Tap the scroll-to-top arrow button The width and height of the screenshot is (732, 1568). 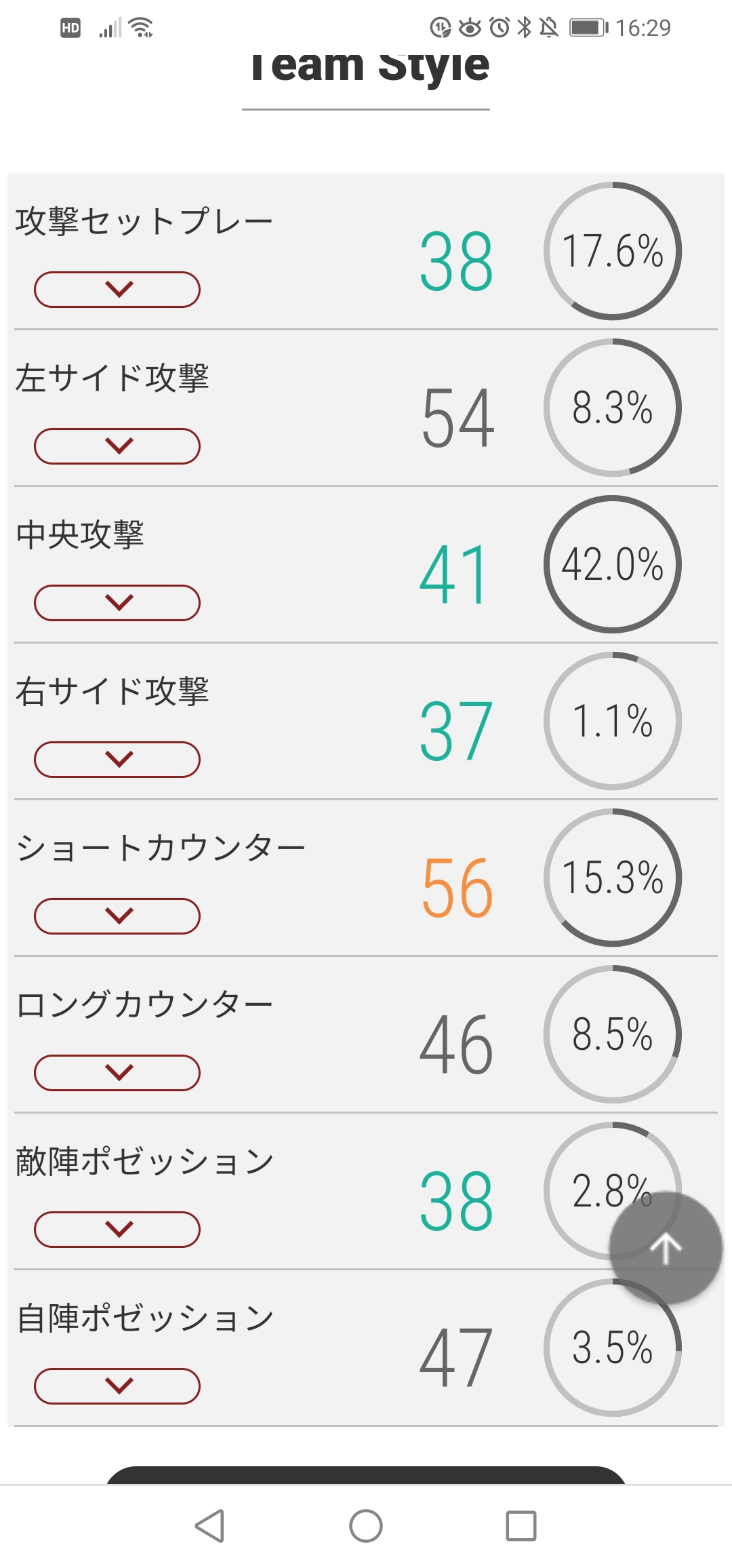point(666,1248)
